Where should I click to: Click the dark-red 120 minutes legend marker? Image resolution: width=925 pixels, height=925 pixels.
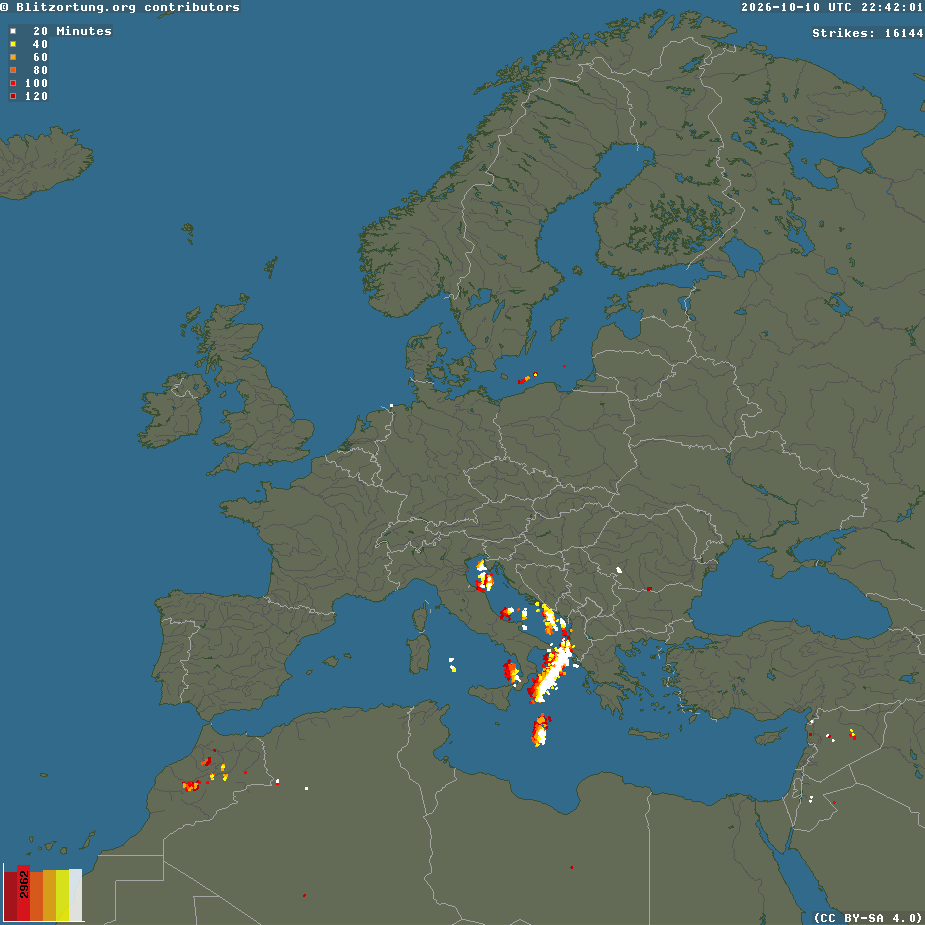tap(13, 96)
